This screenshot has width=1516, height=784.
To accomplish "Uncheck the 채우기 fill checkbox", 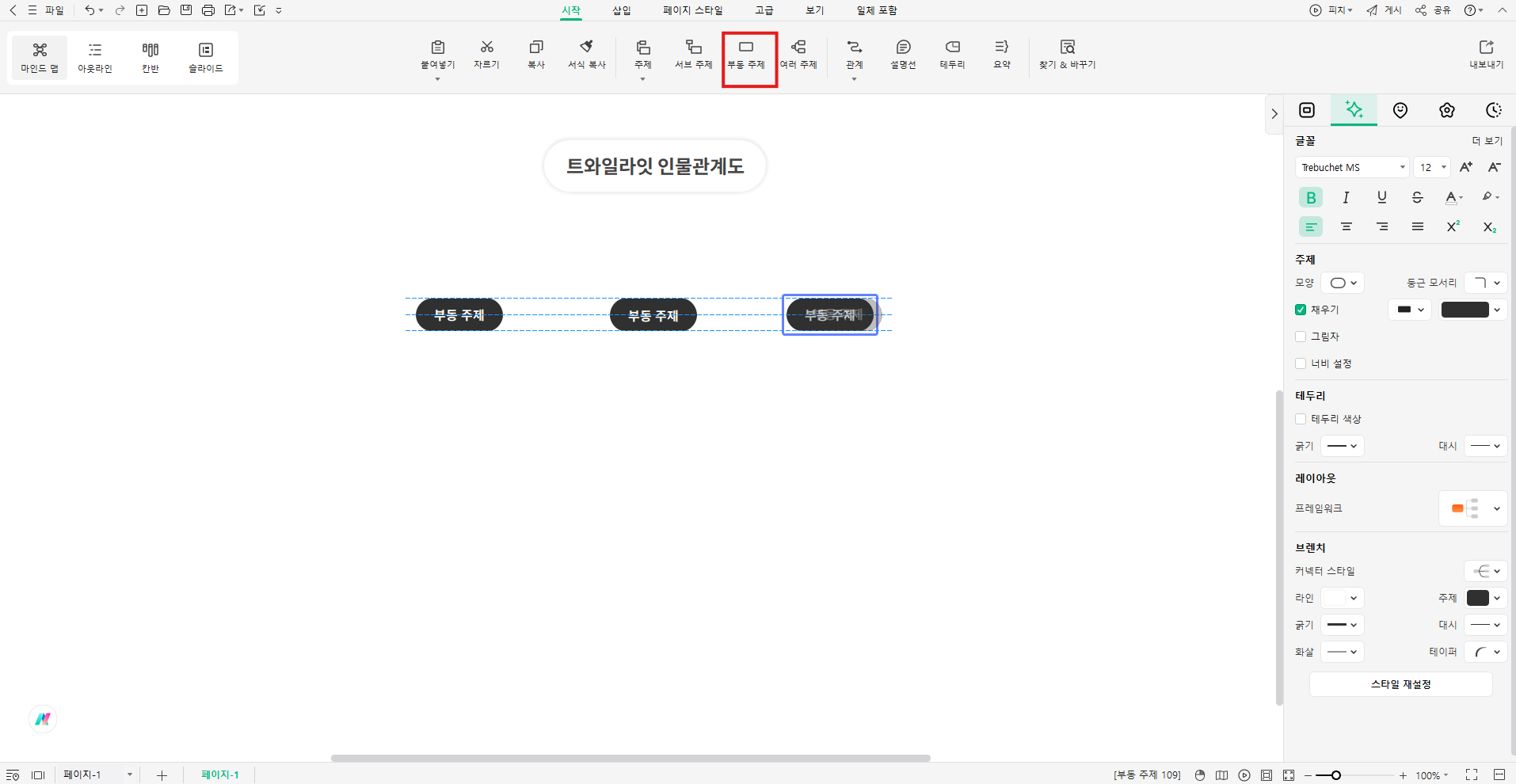I will [1301, 310].
